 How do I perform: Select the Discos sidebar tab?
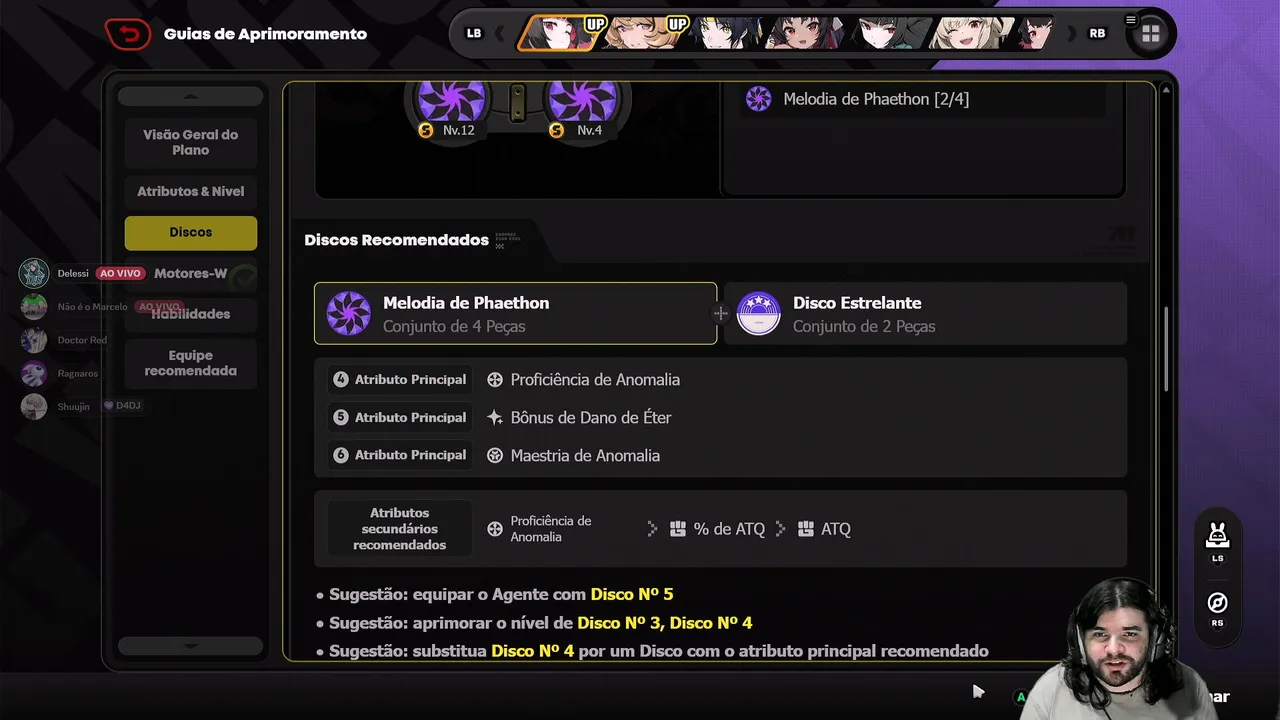click(190, 232)
